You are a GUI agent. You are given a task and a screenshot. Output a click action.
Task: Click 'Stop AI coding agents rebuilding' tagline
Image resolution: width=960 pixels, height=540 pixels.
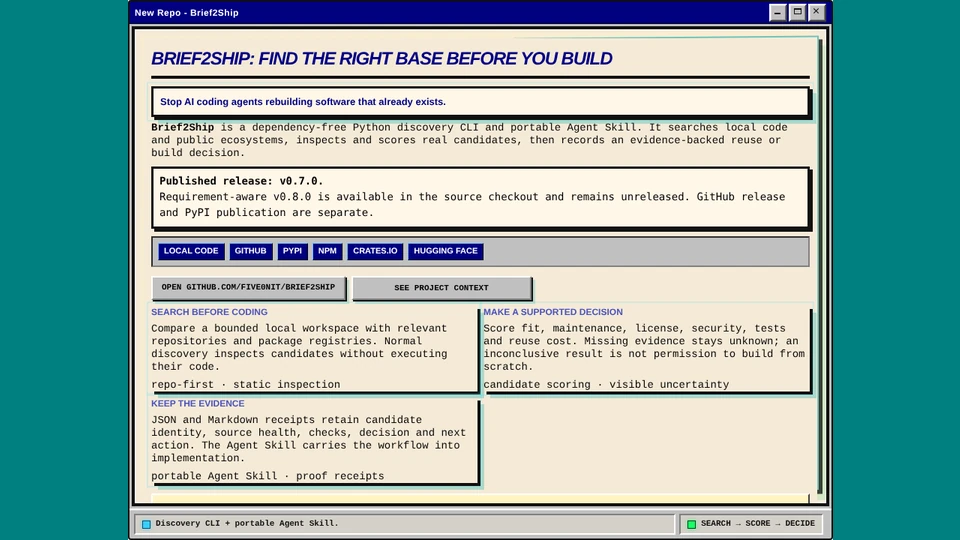(303, 102)
